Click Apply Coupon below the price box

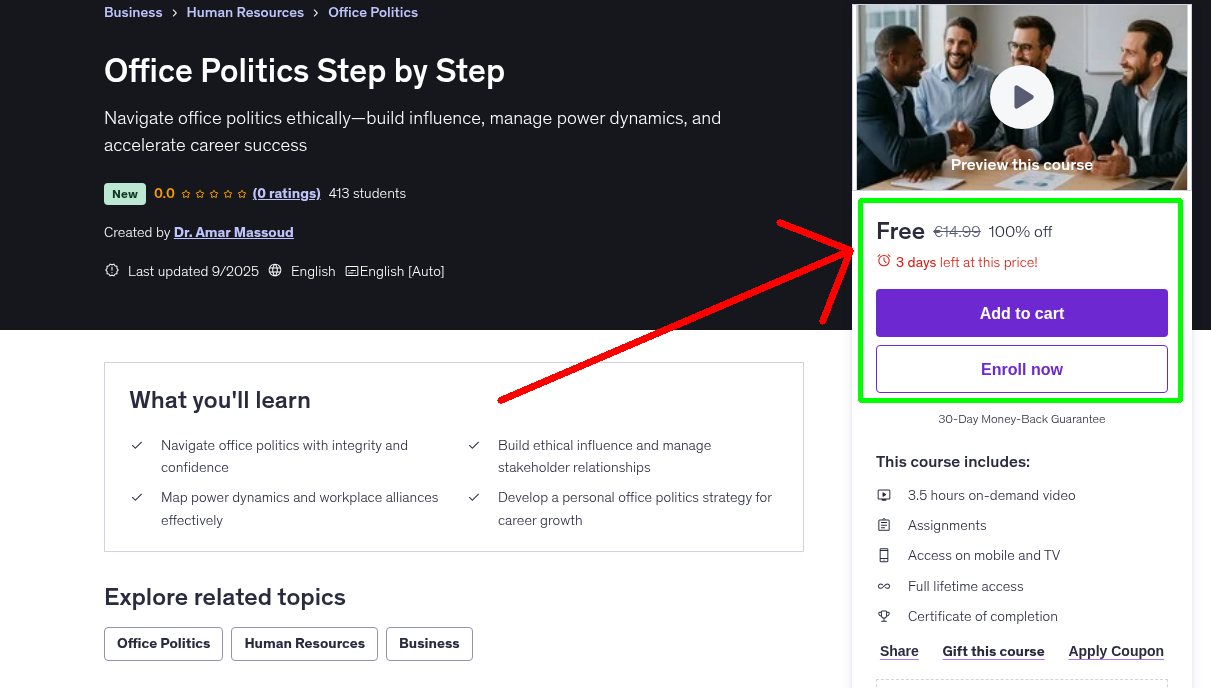1116,651
